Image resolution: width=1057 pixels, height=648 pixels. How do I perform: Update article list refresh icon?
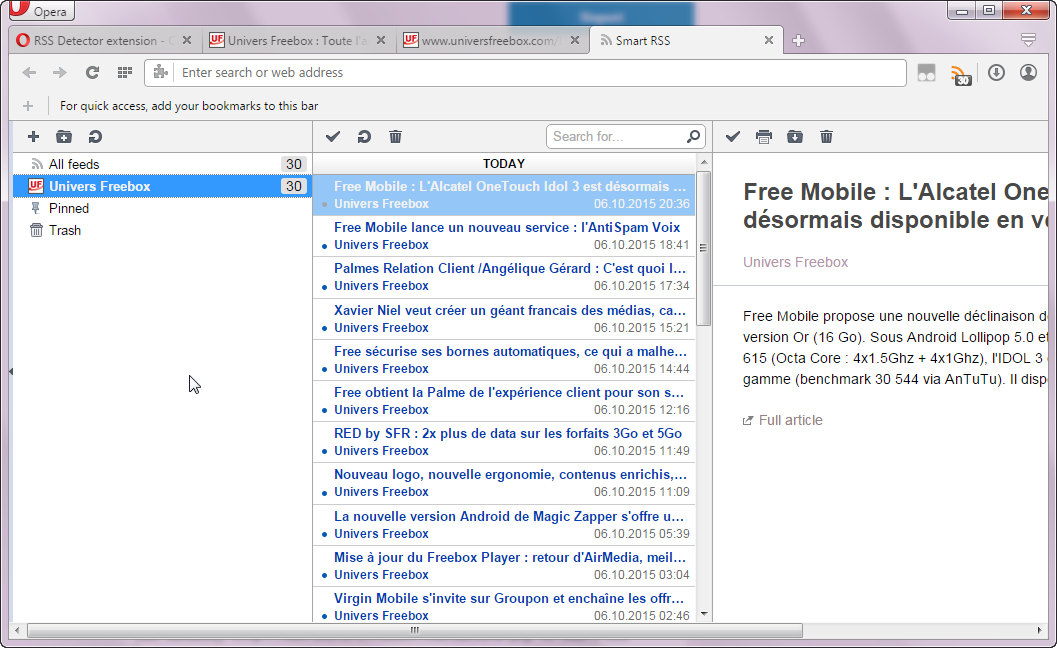[364, 137]
